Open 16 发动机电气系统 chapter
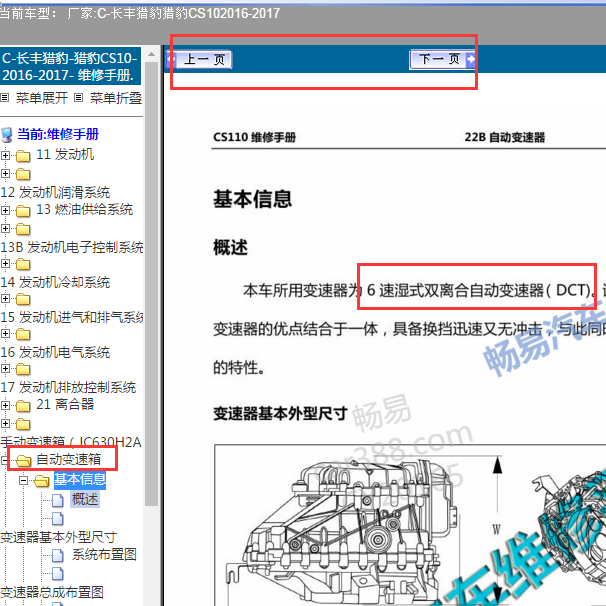 [55, 352]
